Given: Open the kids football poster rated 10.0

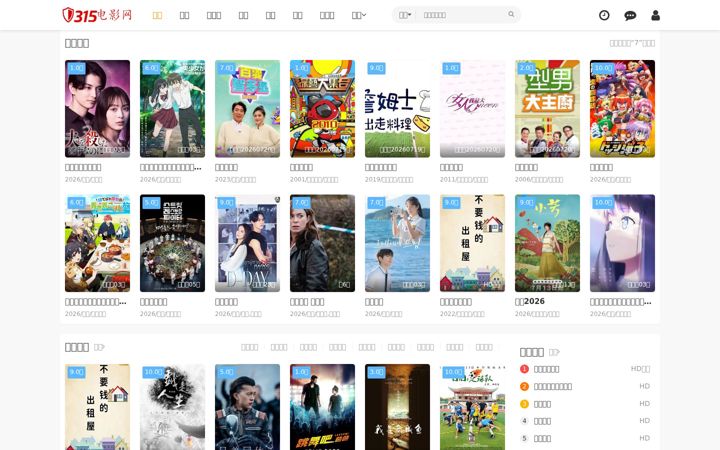Looking at the screenshot, I should tap(472, 407).
